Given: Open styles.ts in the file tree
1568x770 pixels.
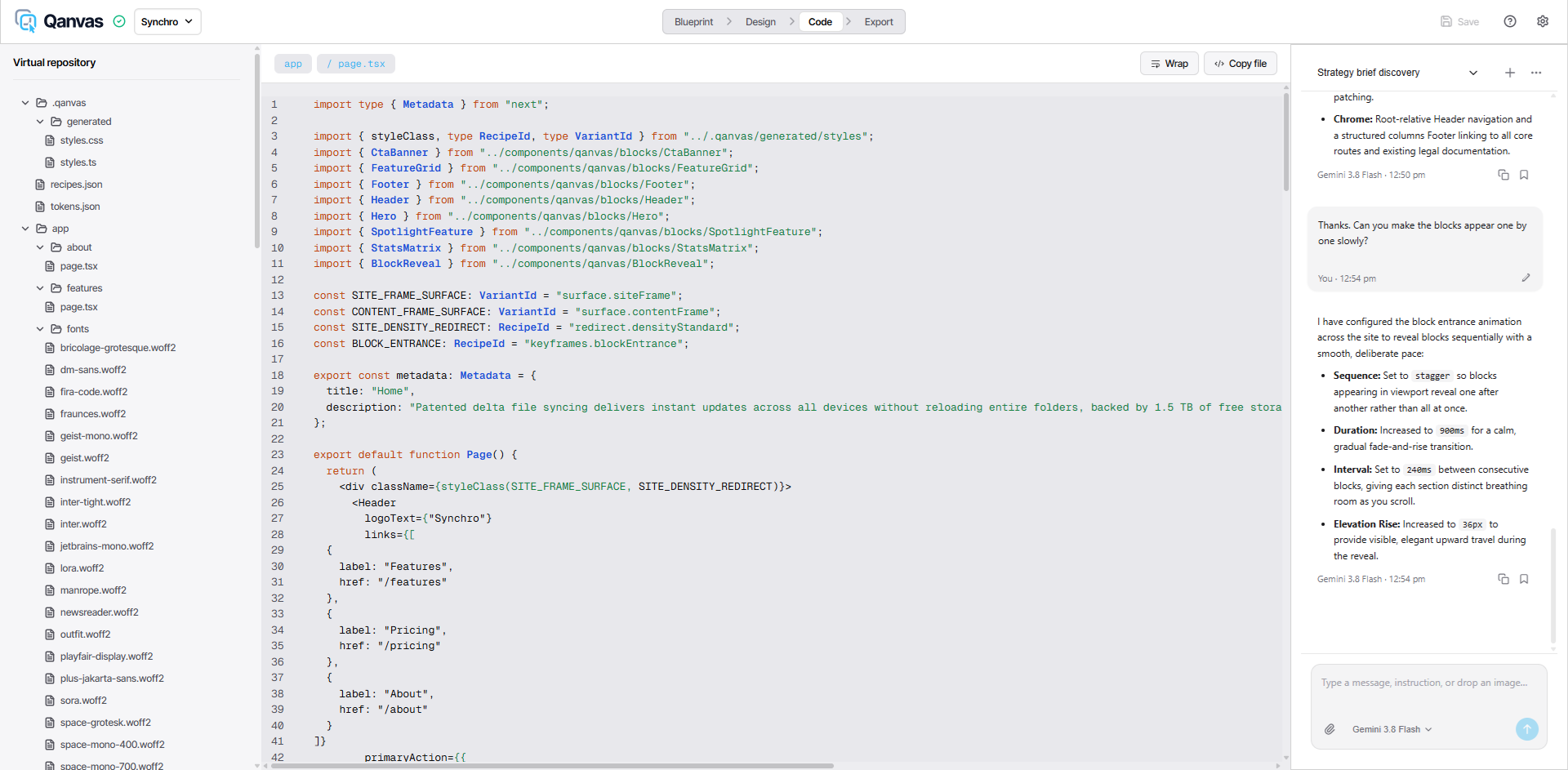Looking at the screenshot, I should pos(78,162).
